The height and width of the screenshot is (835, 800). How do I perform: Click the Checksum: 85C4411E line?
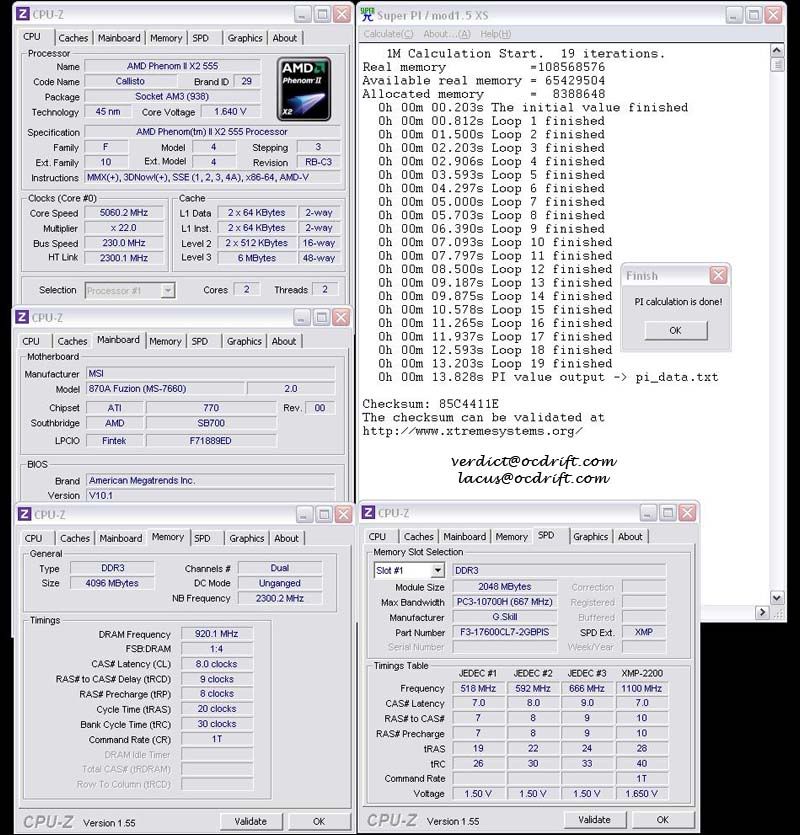(430, 404)
